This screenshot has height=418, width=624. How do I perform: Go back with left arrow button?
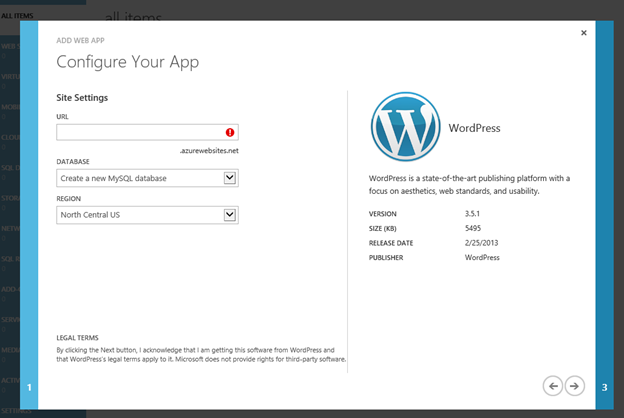click(553, 386)
